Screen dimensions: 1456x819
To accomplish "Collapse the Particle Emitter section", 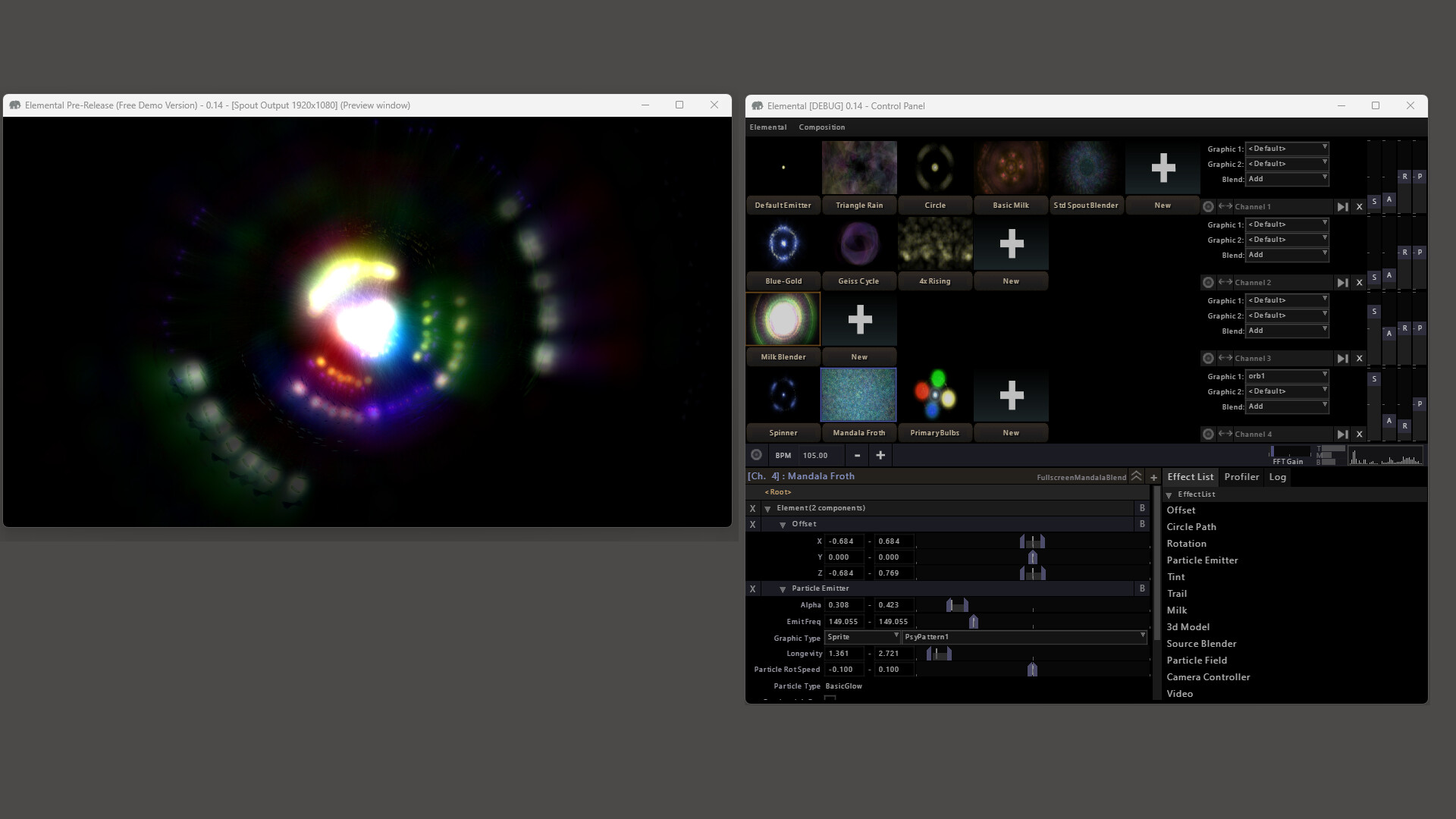I will click(783, 588).
